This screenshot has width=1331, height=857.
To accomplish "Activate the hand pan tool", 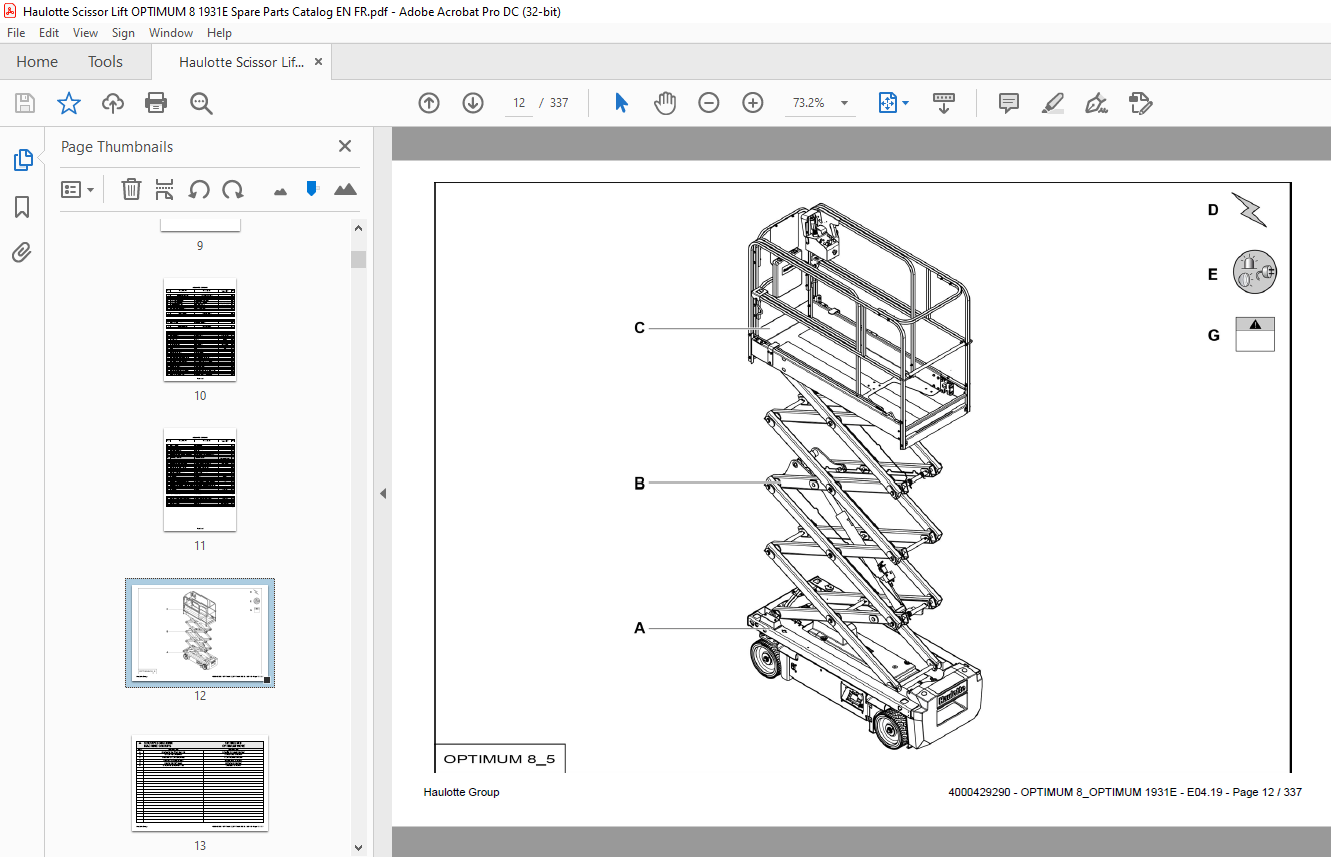I will click(x=665, y=103).
